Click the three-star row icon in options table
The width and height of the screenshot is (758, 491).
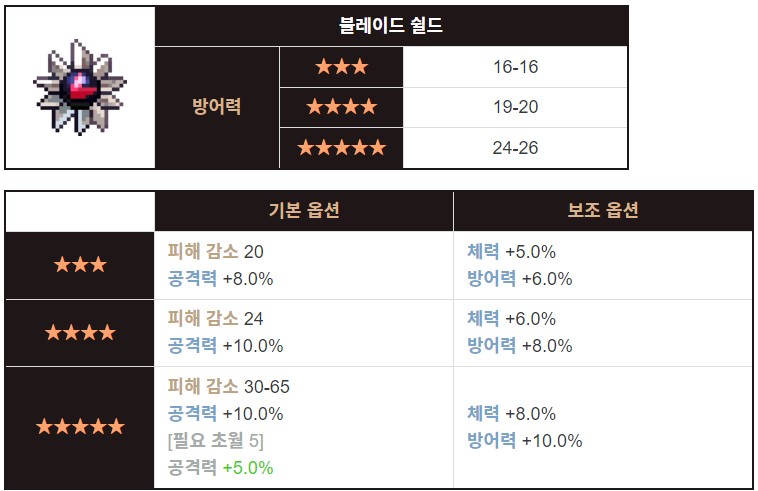click(79, 265)
